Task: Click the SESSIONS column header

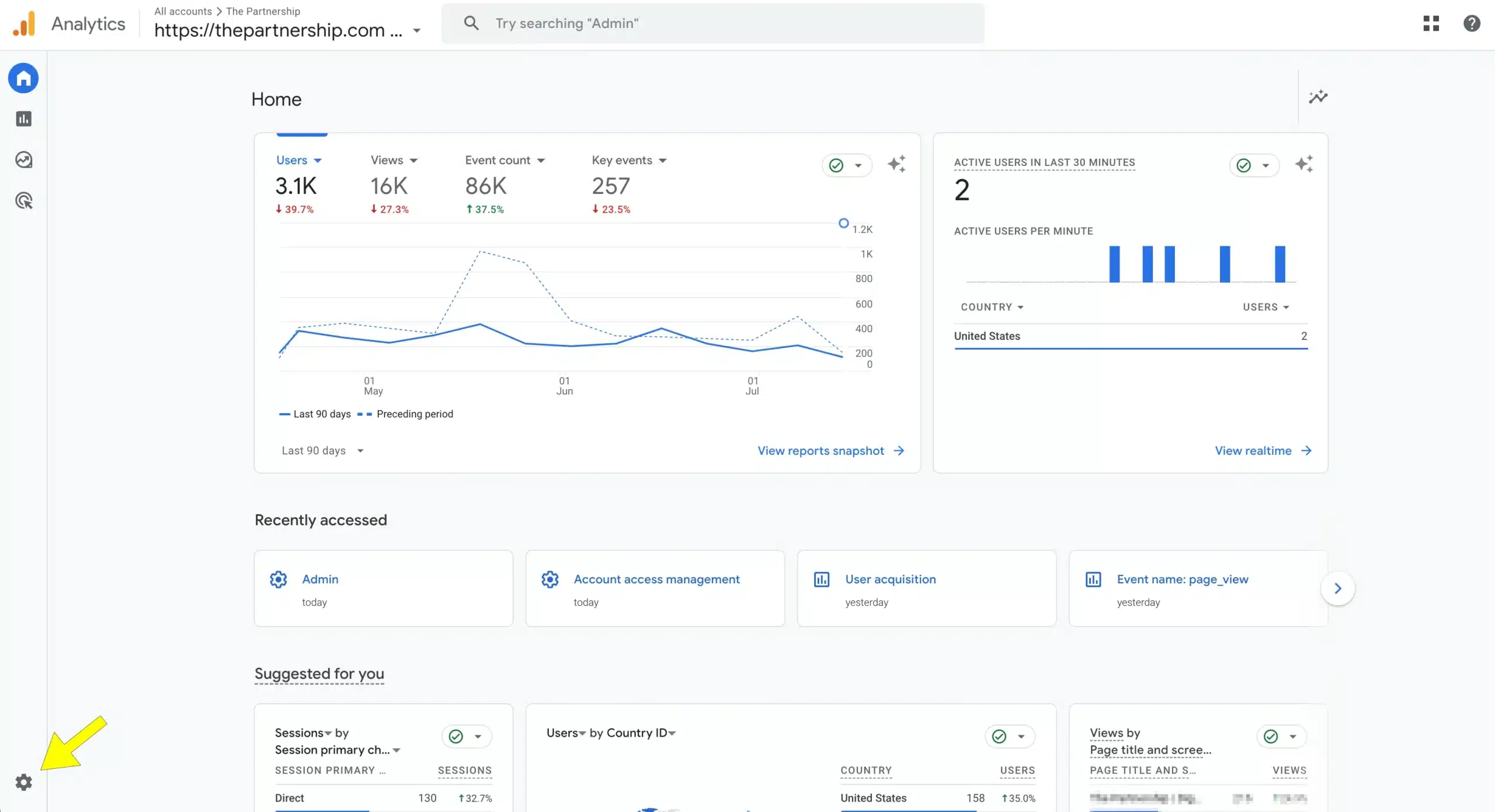Action: click(x=465, y=771)
